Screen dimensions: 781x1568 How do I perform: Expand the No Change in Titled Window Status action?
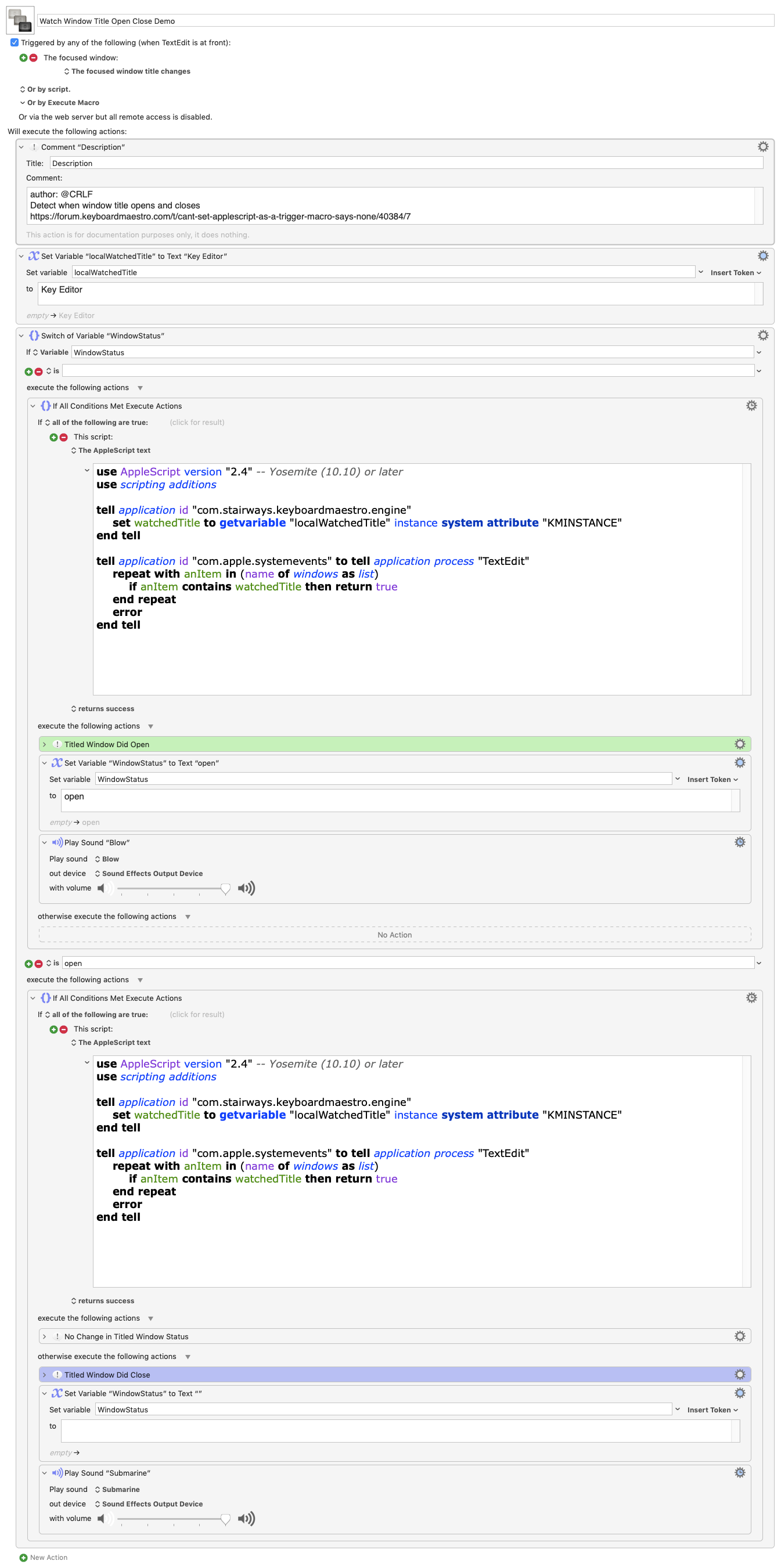tap(45, 1336)
